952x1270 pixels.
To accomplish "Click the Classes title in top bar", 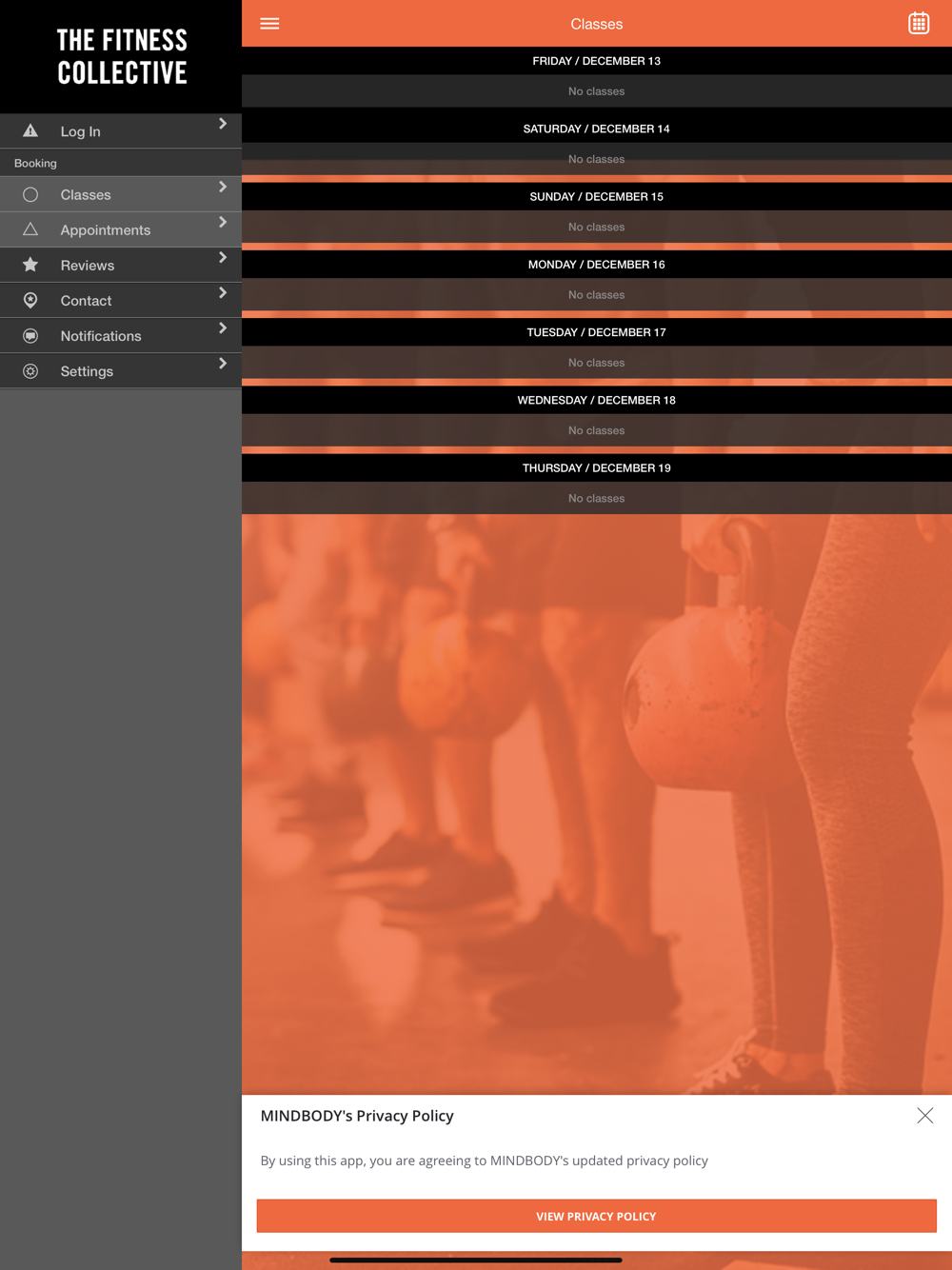I will point(597,24).
